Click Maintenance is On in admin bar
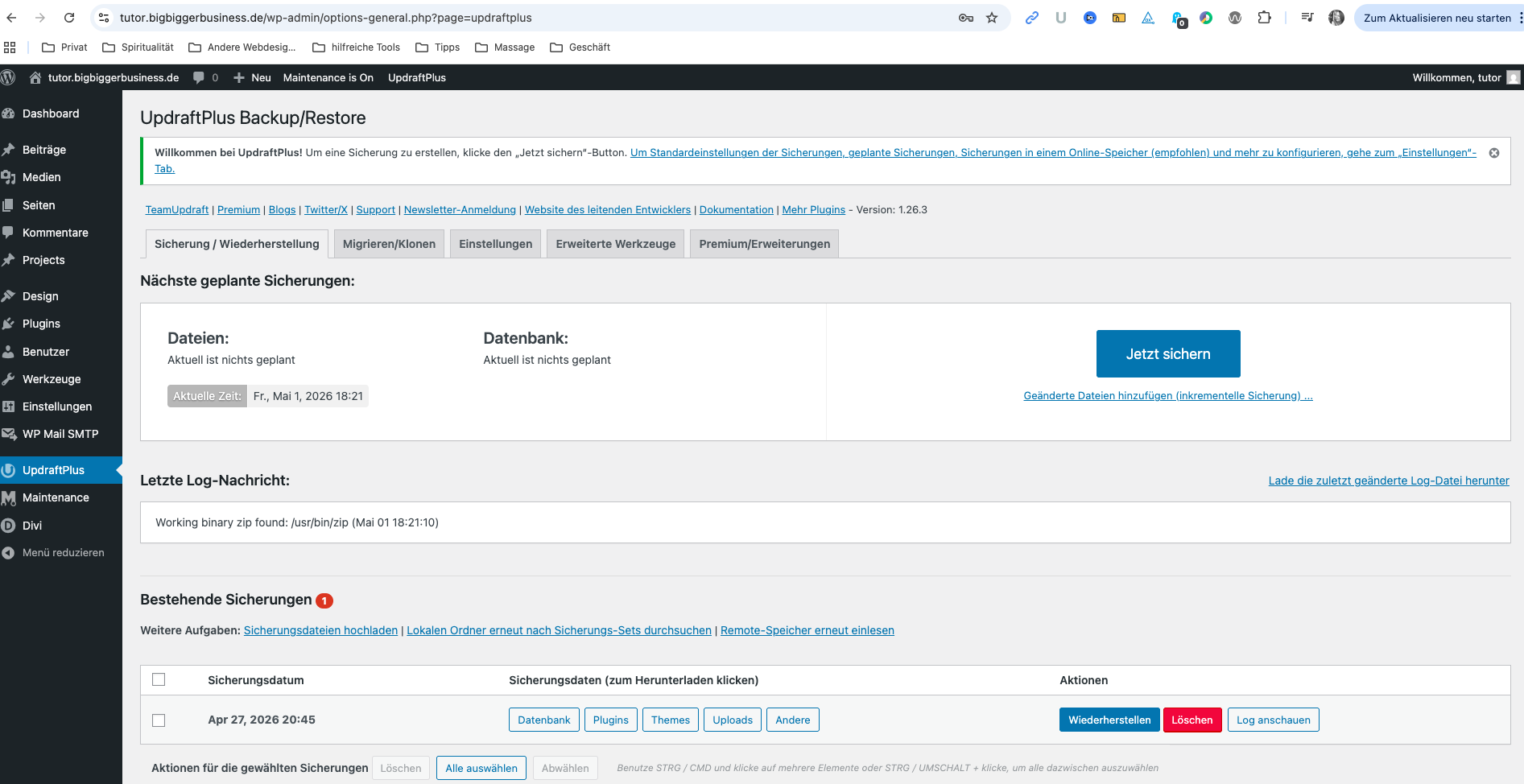 click(328, 77)
